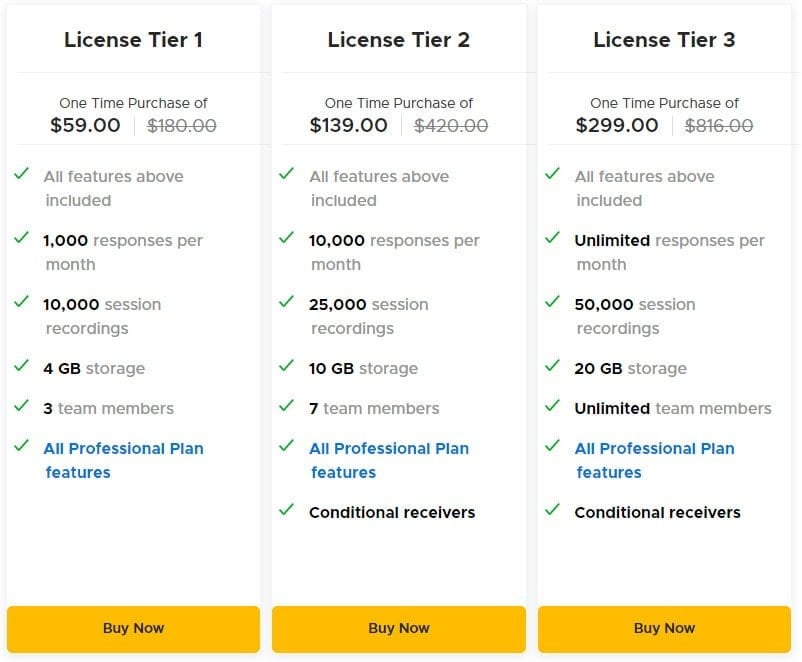Click the $299.00 price in Tier 3
Image resolution: width=802 pixels, height=662 pixels.
(x=617, y=126)
